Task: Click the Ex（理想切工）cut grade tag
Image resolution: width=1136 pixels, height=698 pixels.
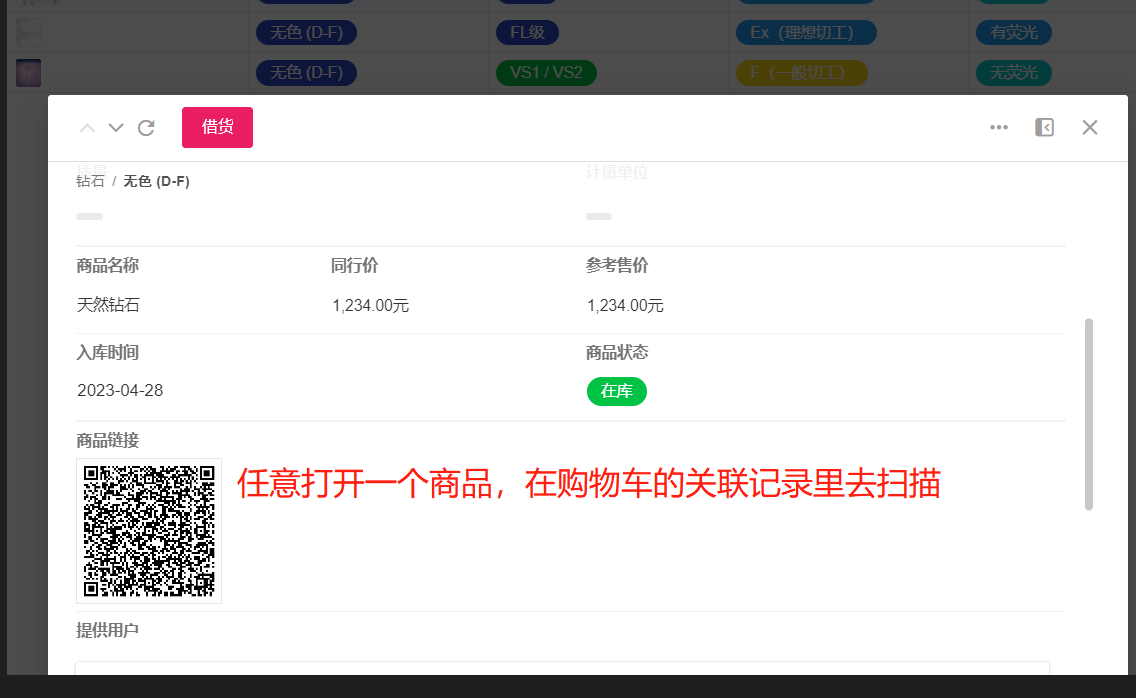Action: click(x=804, y=32)
